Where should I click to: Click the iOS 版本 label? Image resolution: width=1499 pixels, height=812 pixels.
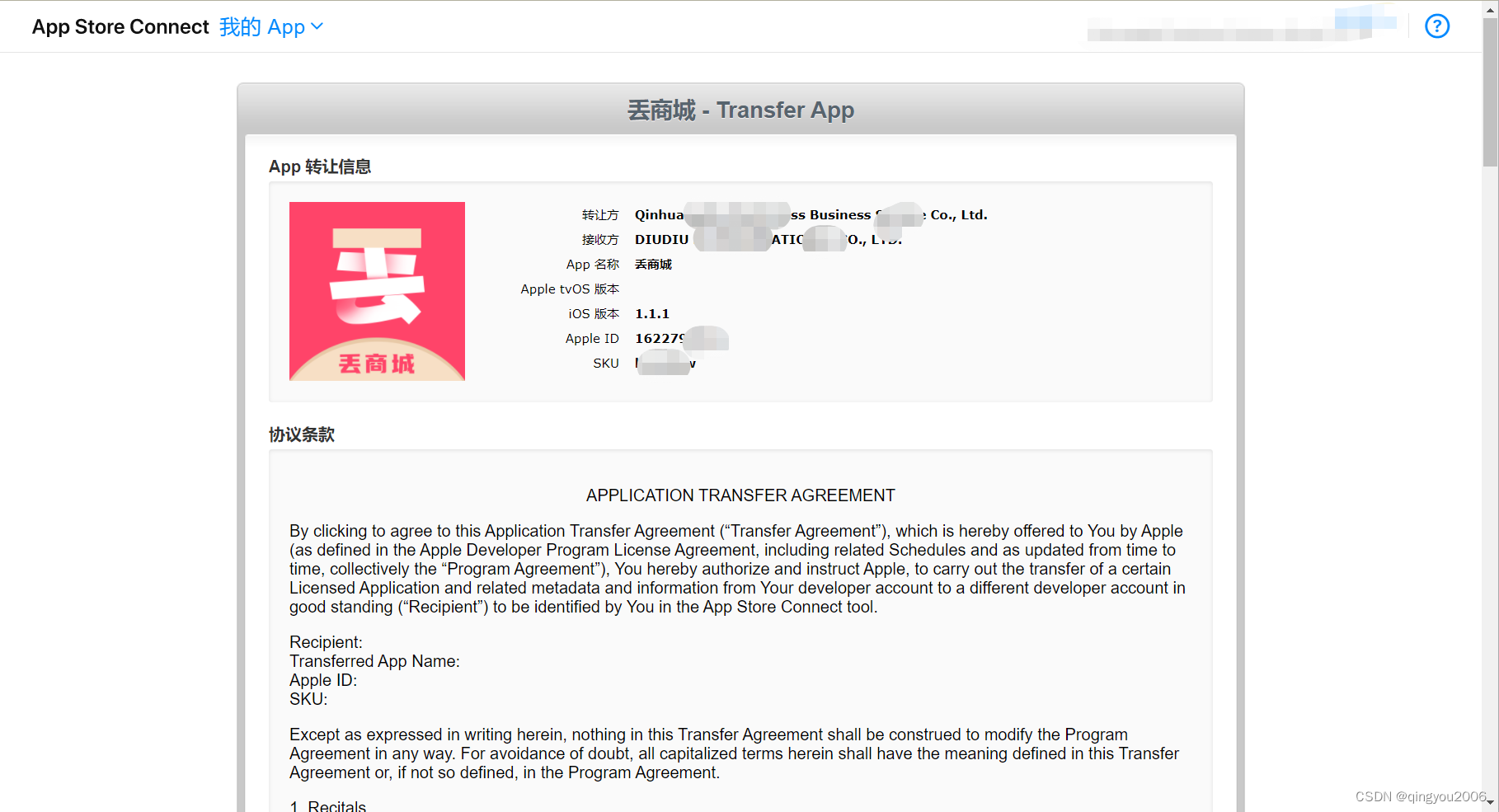(594, 314)
